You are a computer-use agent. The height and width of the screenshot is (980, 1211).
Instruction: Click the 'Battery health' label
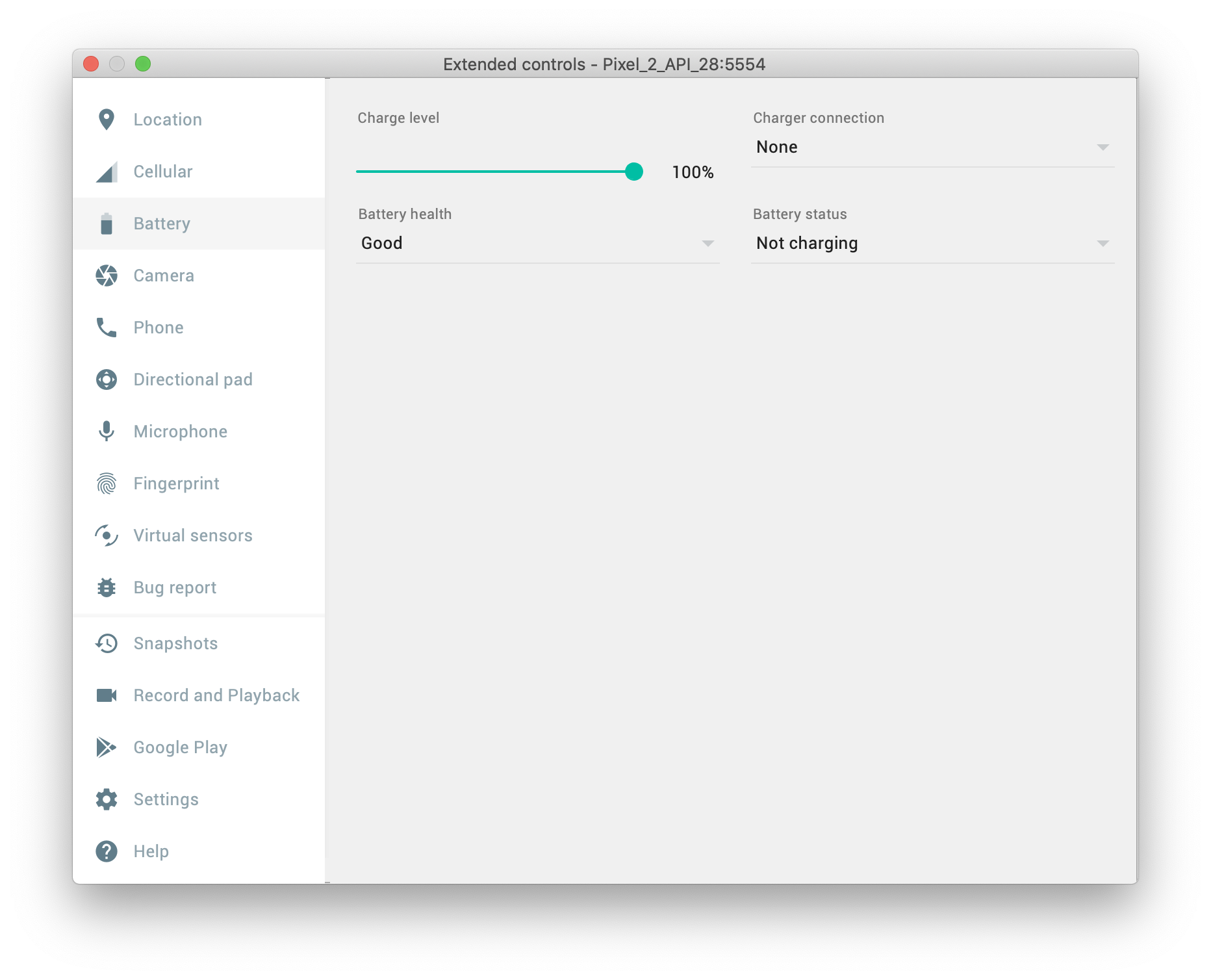pos(405,214)
